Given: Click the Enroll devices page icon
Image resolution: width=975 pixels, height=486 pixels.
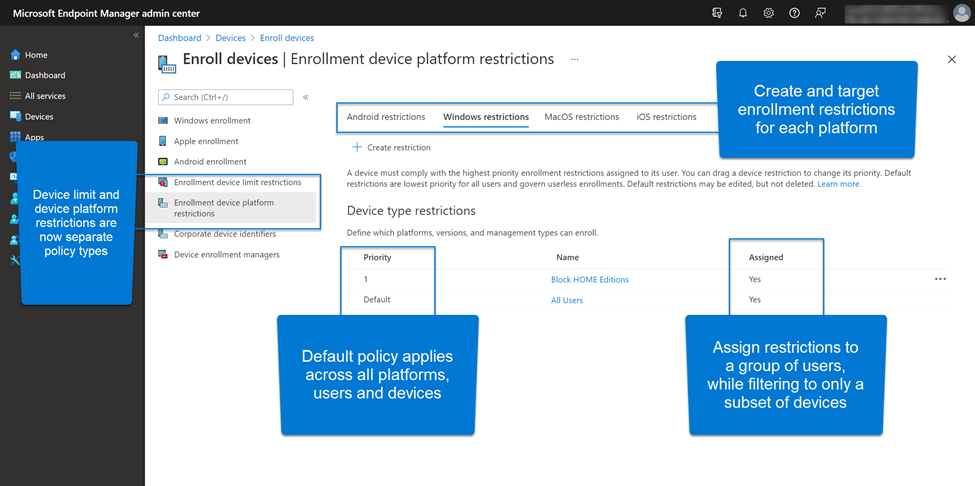Looking at the screenshot, I should [x=167, y=63].
